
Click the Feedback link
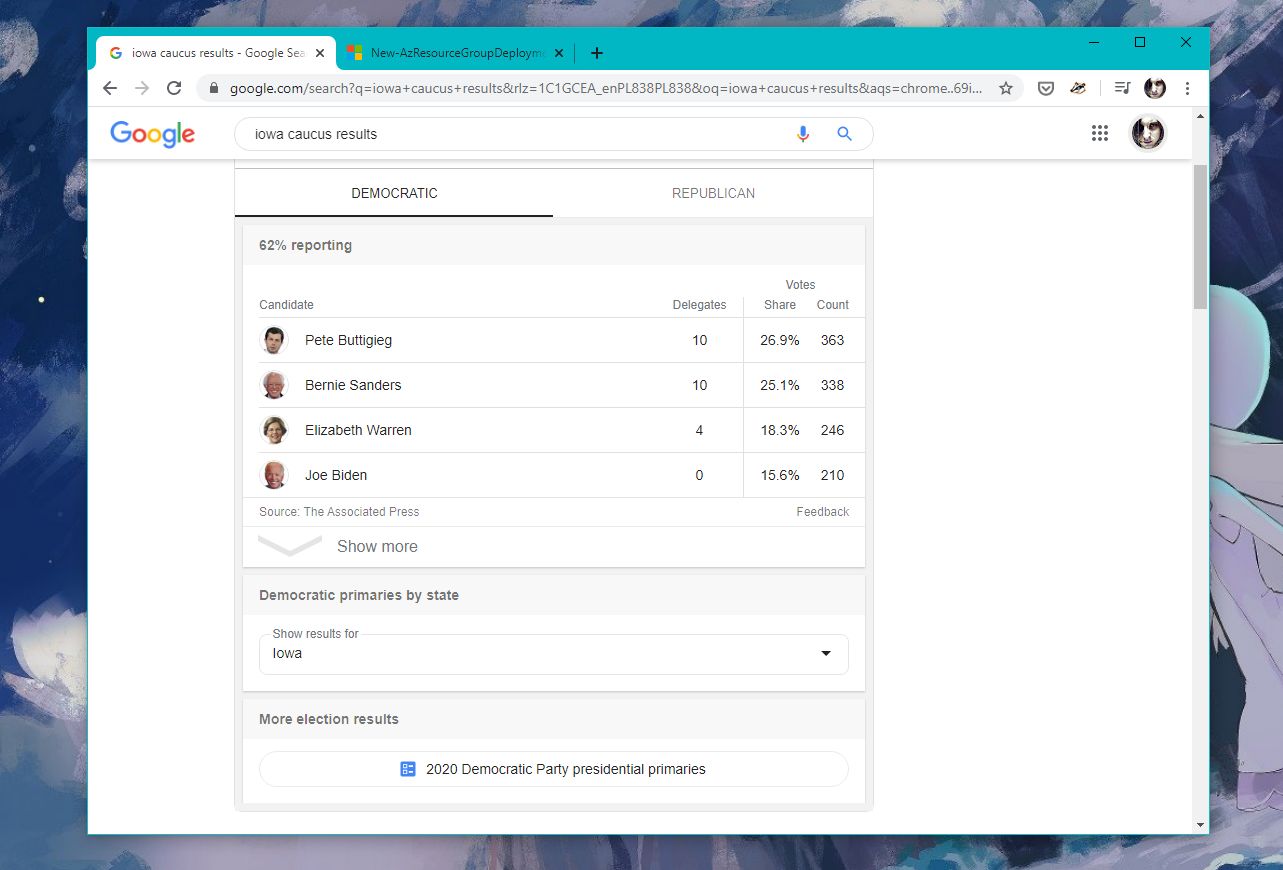tap(823, 512)
